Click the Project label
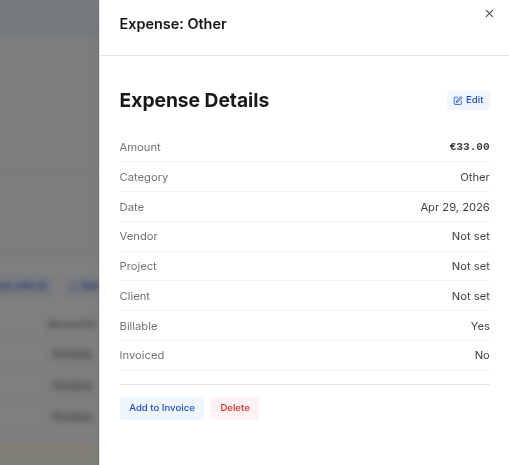Screen dimensions: 509x465 point(138,266)
